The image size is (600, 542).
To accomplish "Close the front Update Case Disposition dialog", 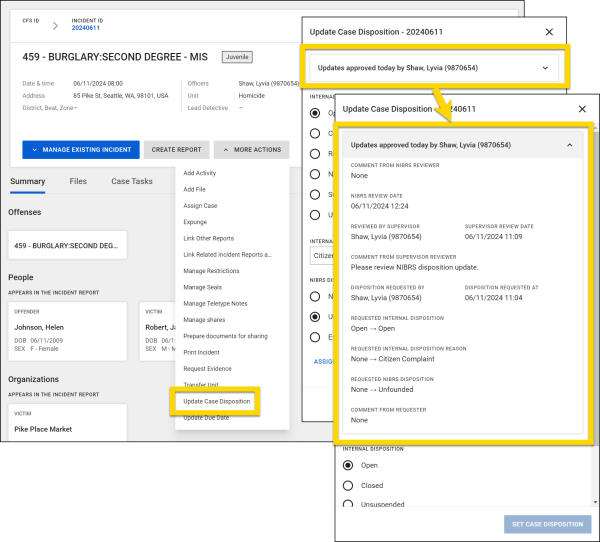I will click(582, 108).
